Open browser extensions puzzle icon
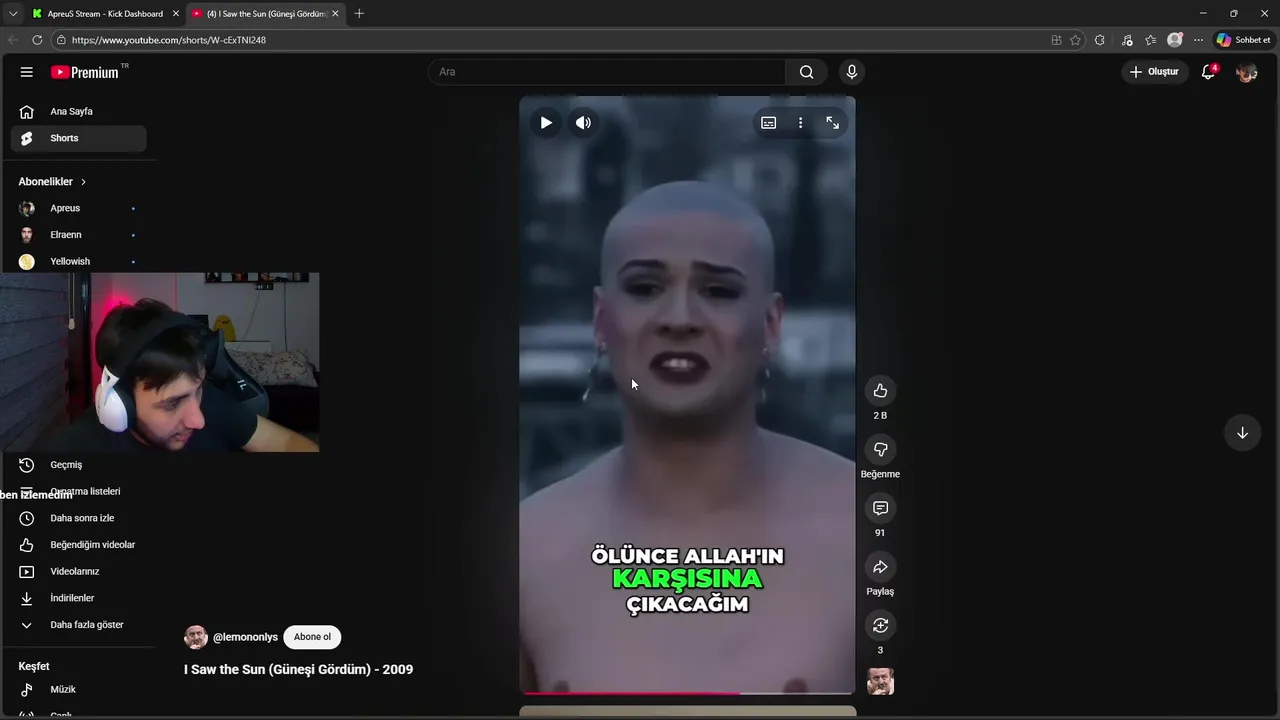 pos(1100,40)
